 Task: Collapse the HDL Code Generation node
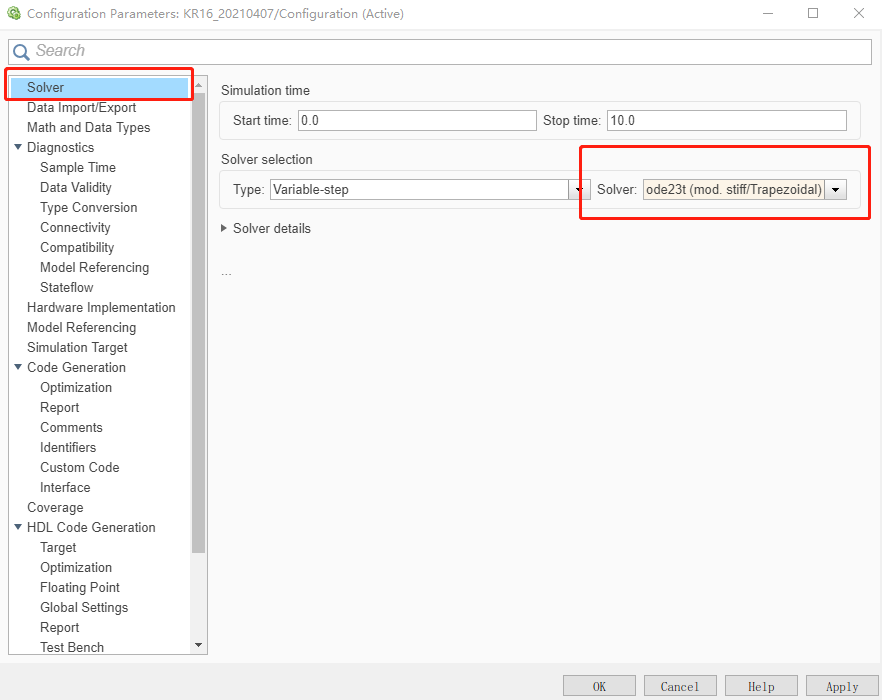point(18,527)
